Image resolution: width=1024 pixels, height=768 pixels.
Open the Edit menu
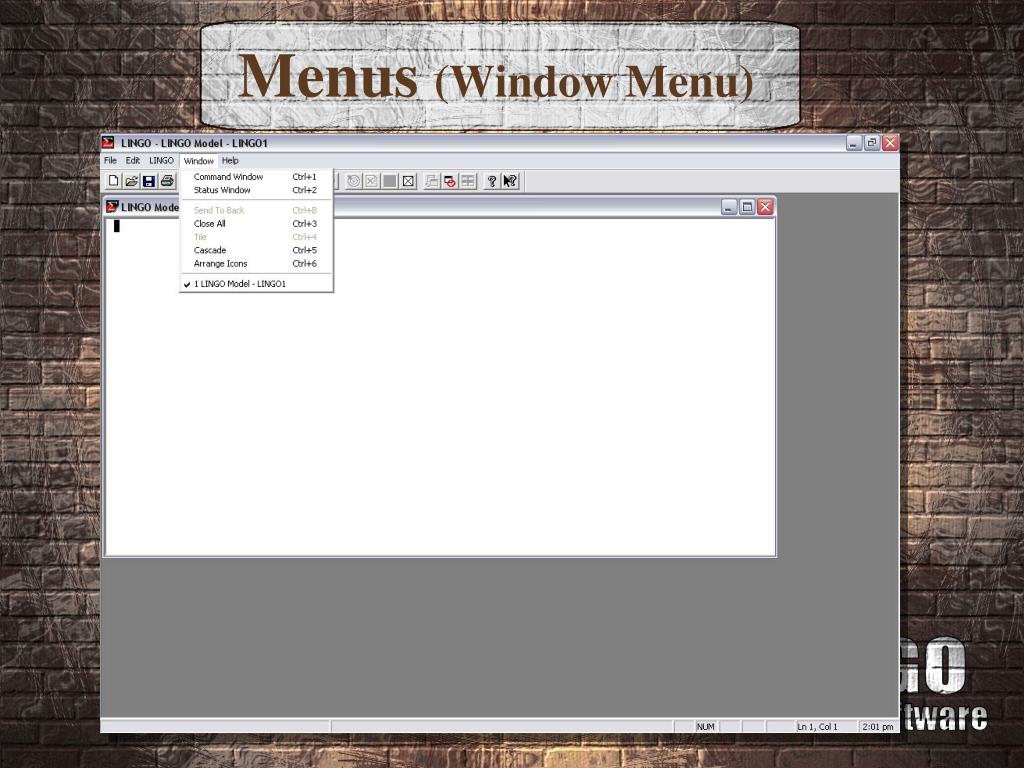tap(133, 161)
